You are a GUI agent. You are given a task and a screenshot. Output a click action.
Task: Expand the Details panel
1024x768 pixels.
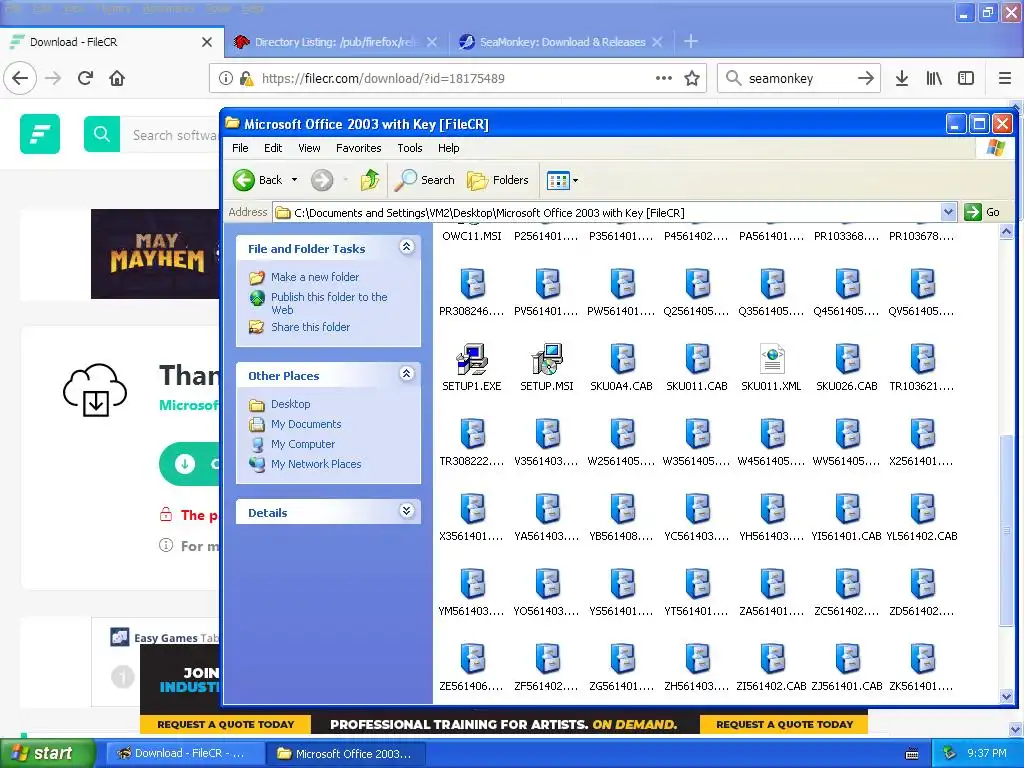(406, 511)
